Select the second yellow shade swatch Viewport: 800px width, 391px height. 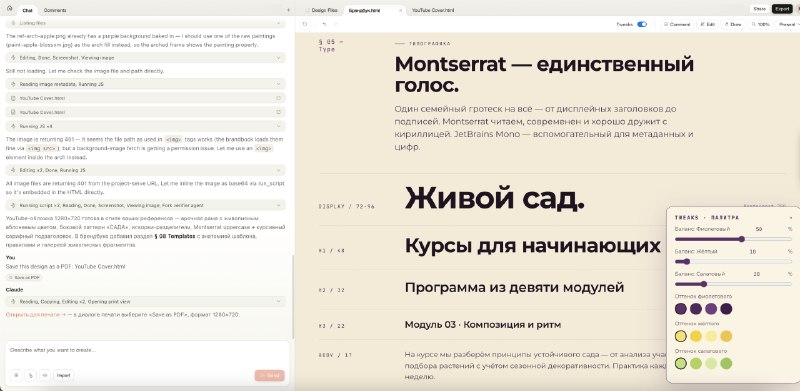[696, 336]
